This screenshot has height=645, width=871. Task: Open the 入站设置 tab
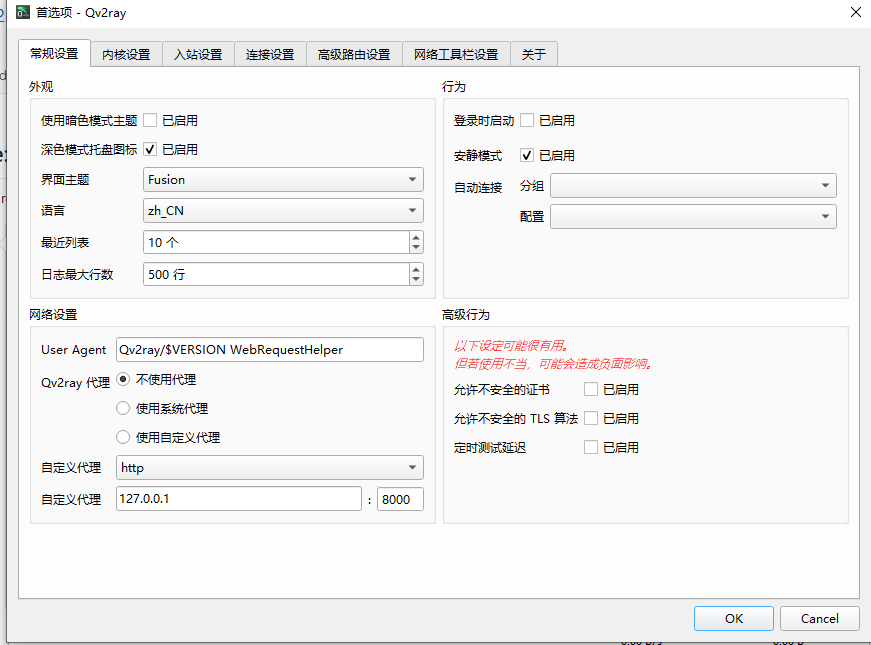click(x=198, y=54)
